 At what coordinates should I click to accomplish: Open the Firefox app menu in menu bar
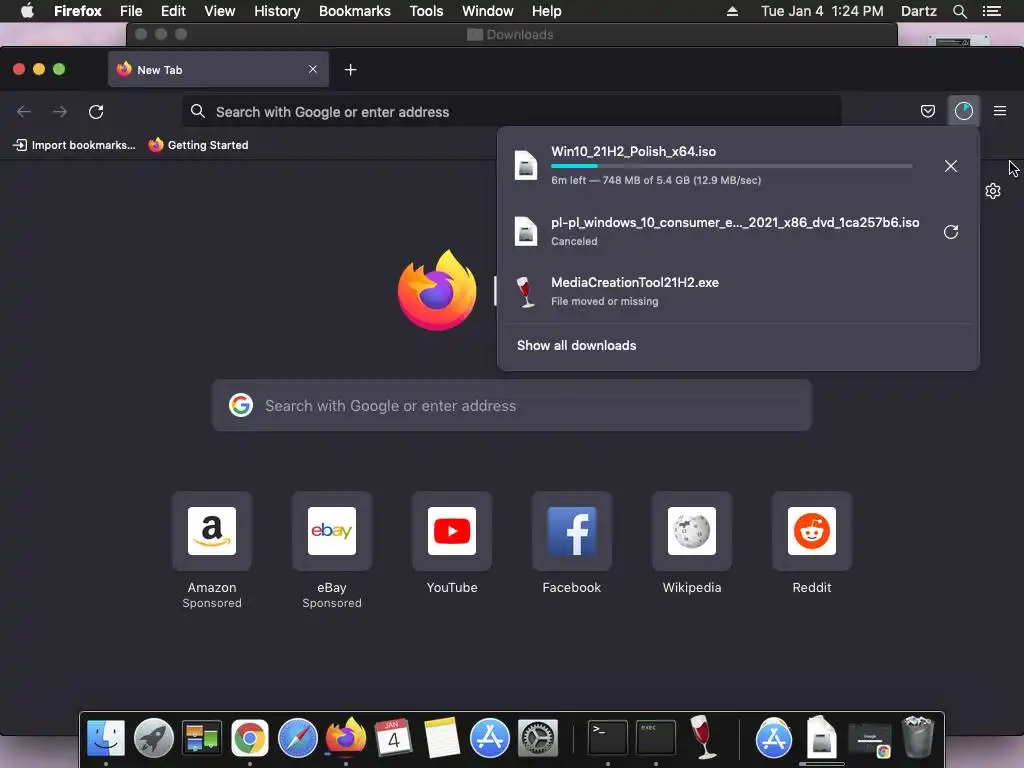point(78,11)
